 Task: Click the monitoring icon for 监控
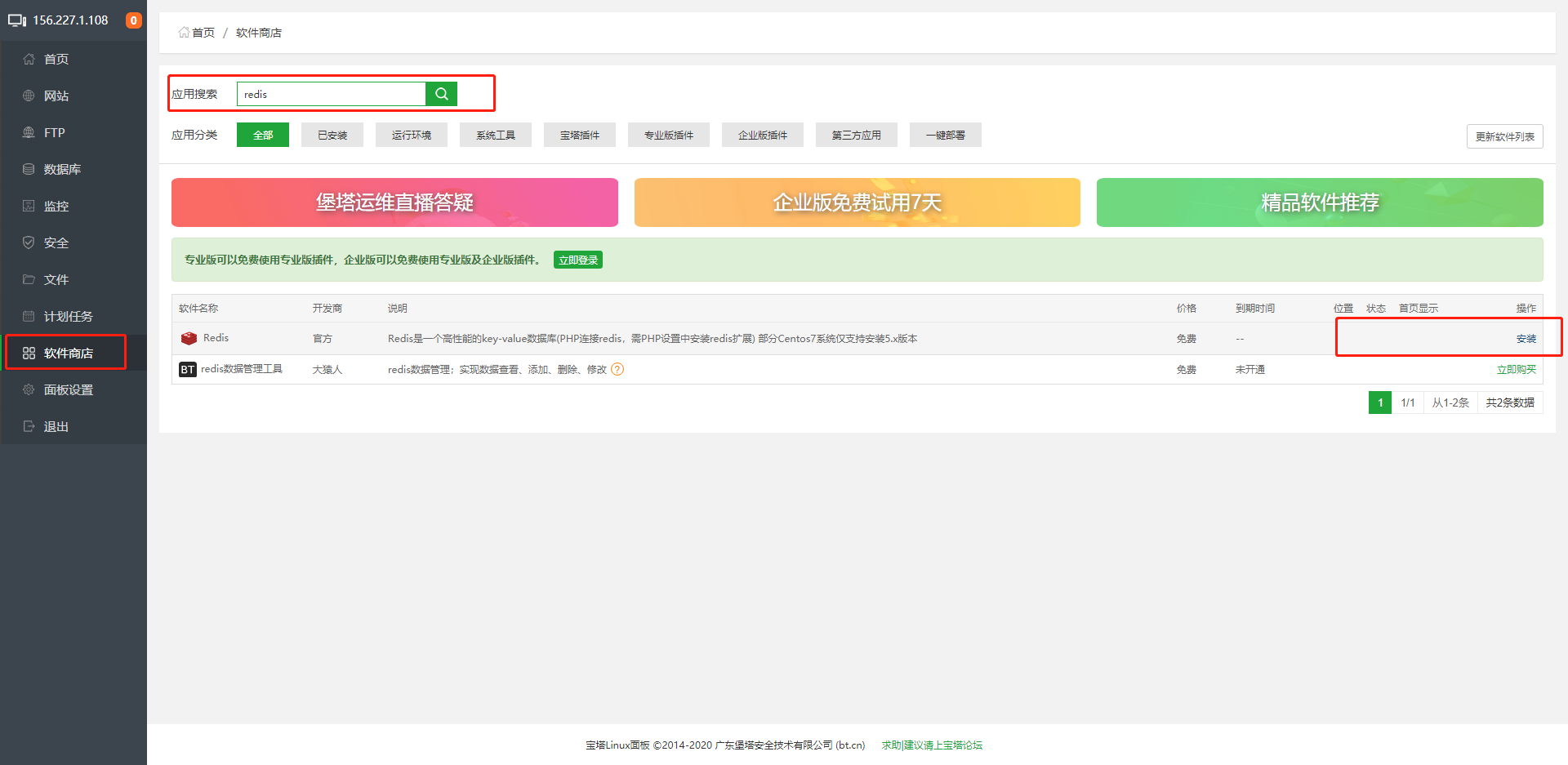29,206
